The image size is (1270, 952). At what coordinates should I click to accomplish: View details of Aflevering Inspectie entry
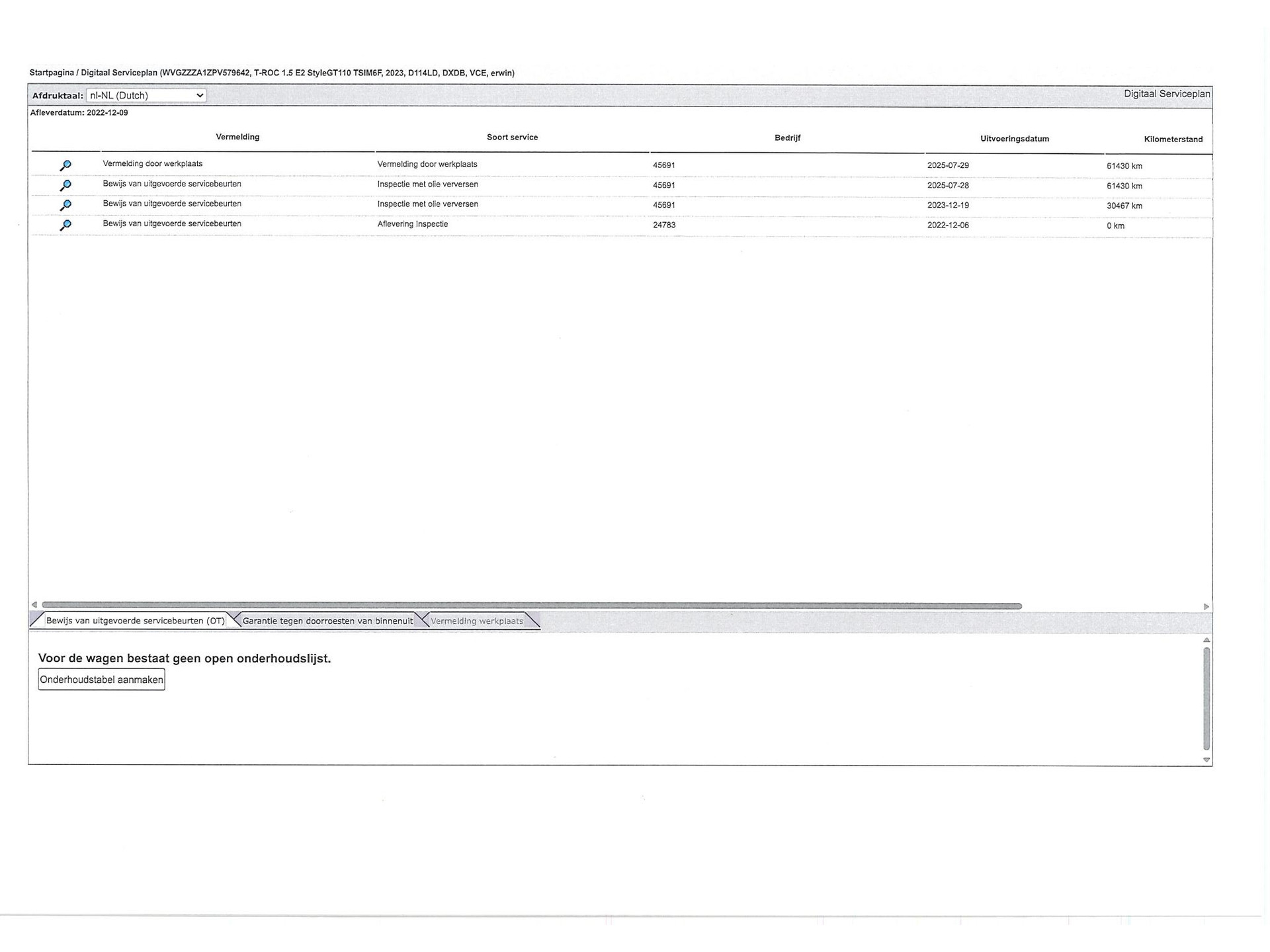pos(65,225)
